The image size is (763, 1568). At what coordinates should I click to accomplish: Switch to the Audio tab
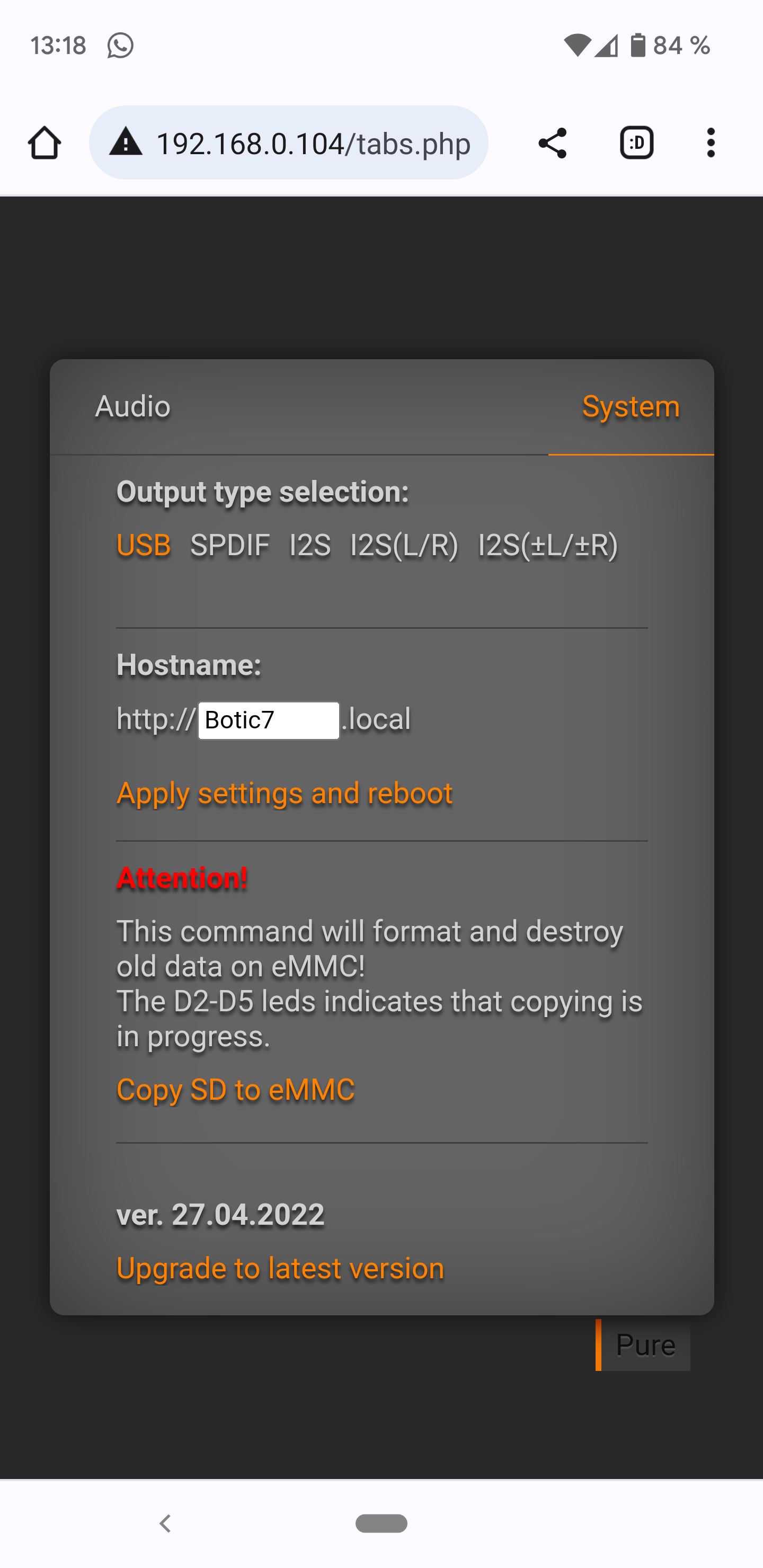click(x=133, y=407)
